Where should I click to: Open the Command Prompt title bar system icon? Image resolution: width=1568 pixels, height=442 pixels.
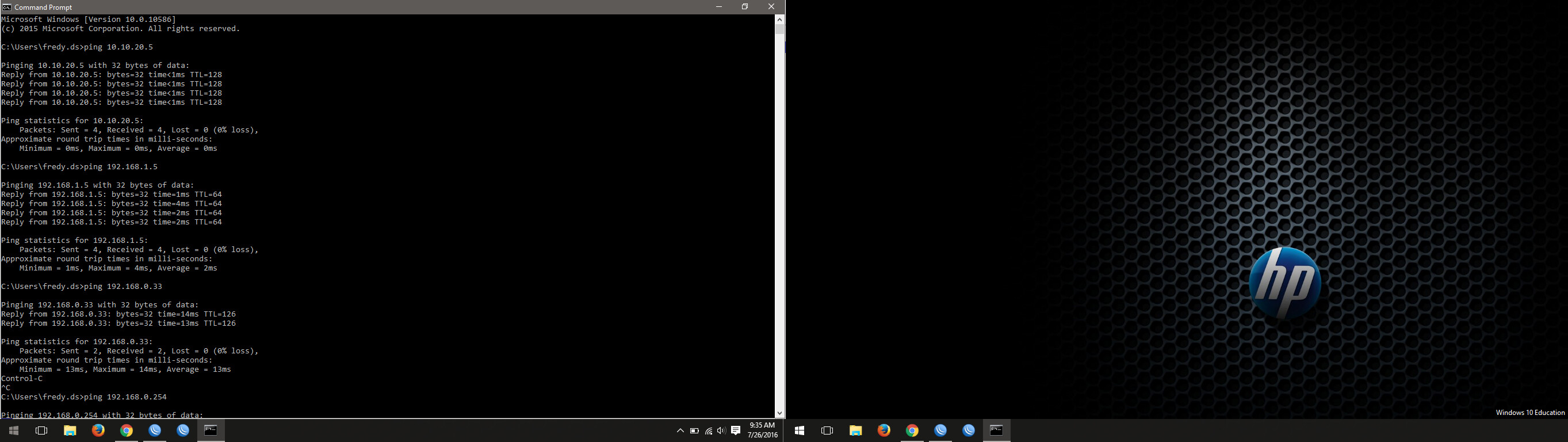[x=7, y=7]
